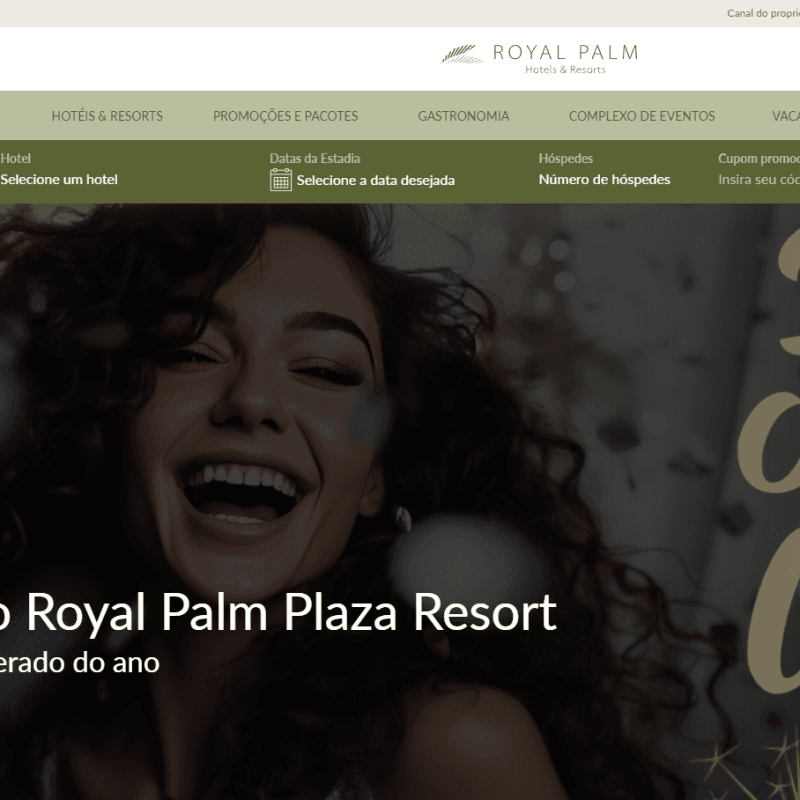Click the Cupom promocional label

click(x=759, y=159)
